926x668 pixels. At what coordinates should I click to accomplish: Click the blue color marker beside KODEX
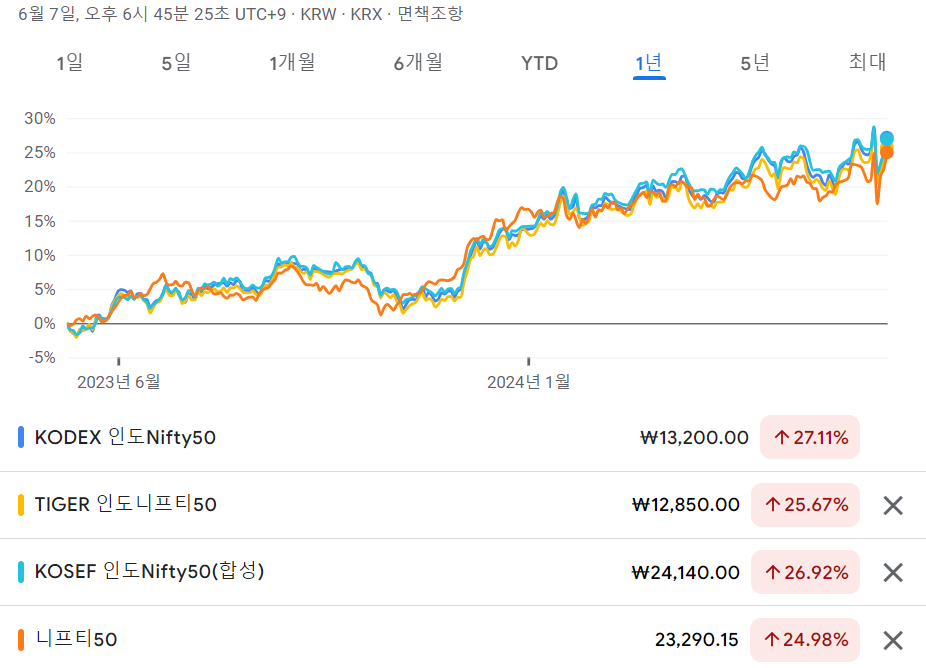click(x=21, y=438)
